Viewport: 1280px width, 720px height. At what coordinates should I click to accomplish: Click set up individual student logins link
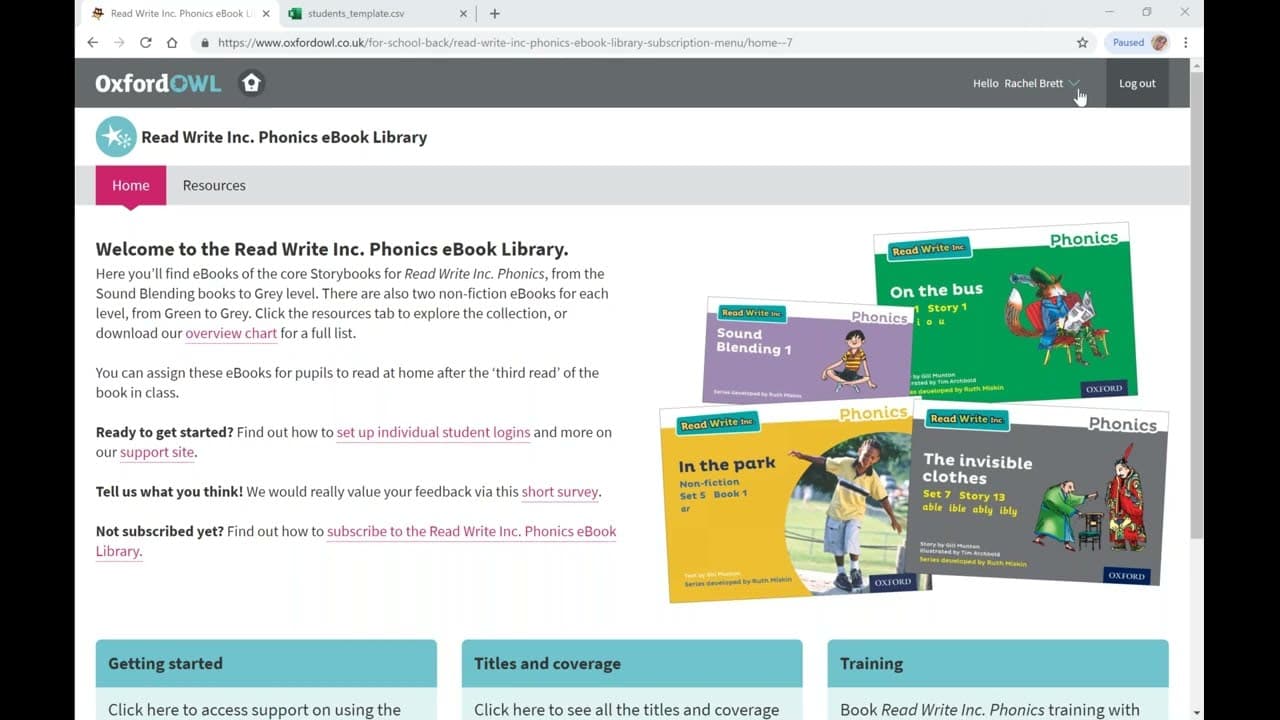pyautogui.click(x=433, y=432)
